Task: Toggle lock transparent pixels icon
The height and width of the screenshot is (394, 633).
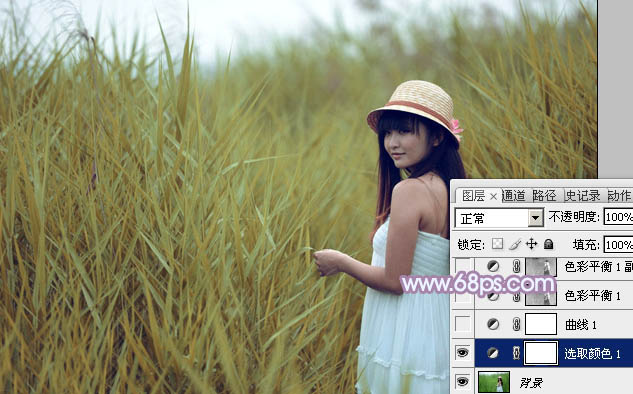Action: pyautogui.click(x=497, y=244)
